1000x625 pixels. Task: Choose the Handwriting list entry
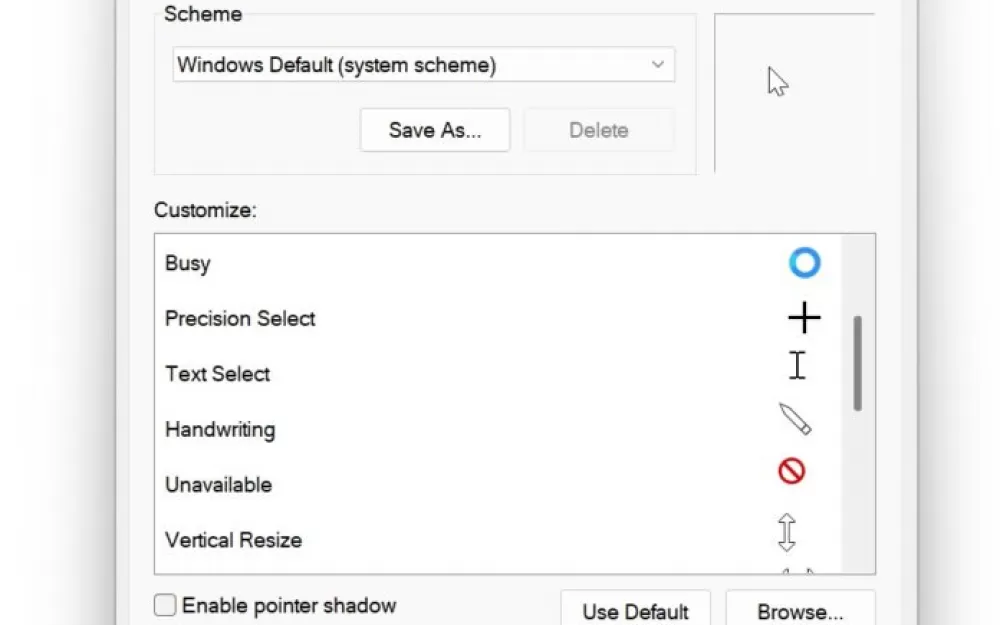[497, 429]
